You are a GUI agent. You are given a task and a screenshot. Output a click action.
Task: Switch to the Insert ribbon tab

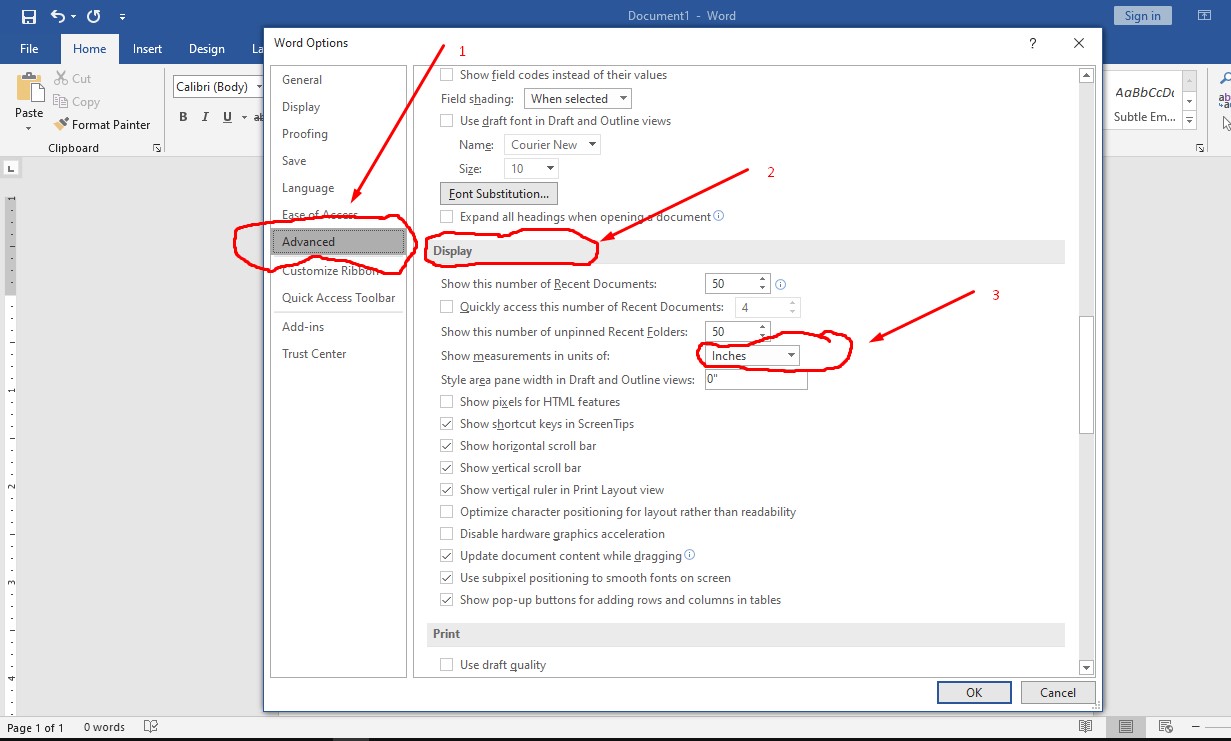click(x=147, y=48)
